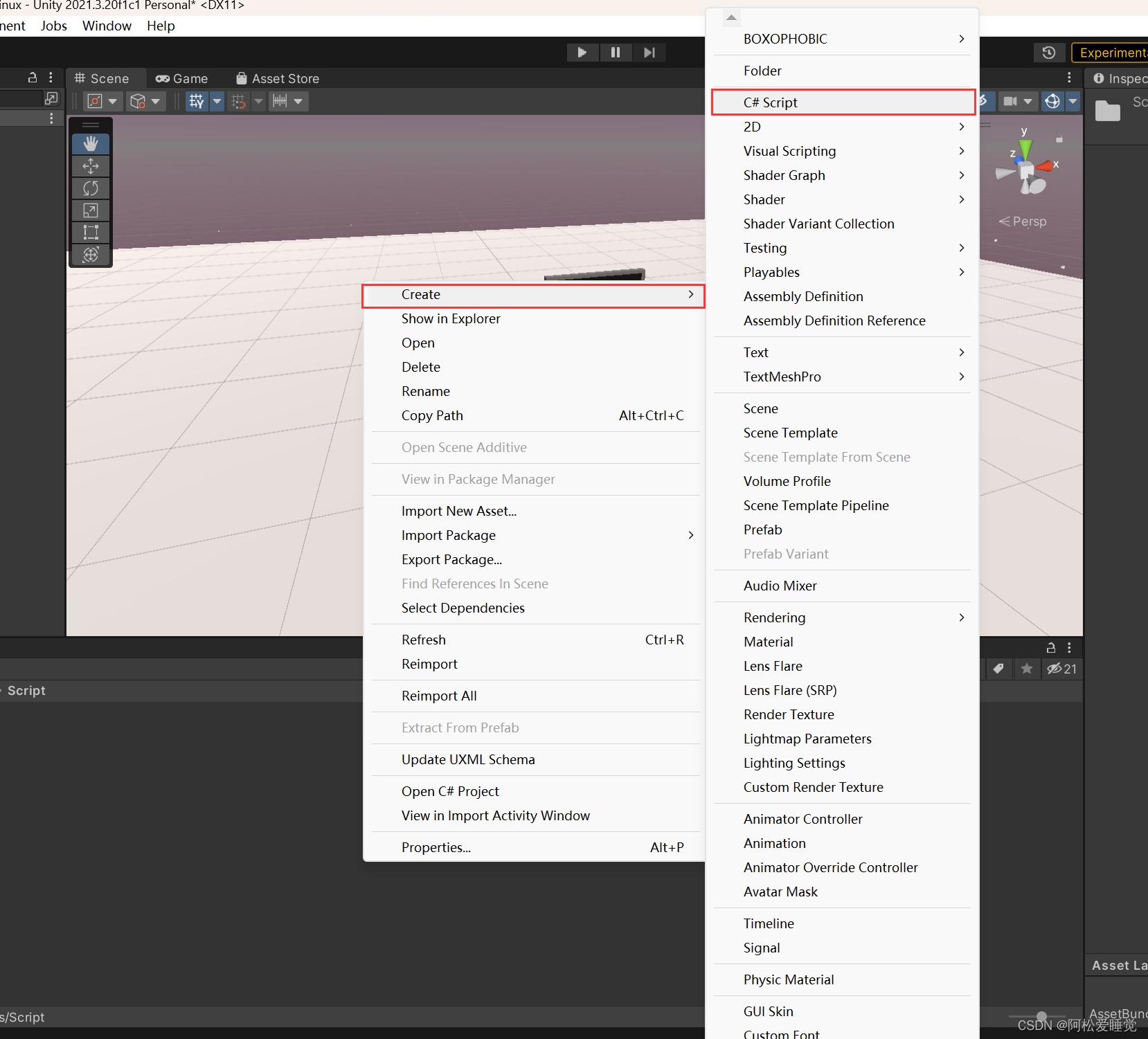Click the scene camera settings icon
Image resolution: width=1148 pixels, height=1039 pixels.
[x=1010, y=102]
